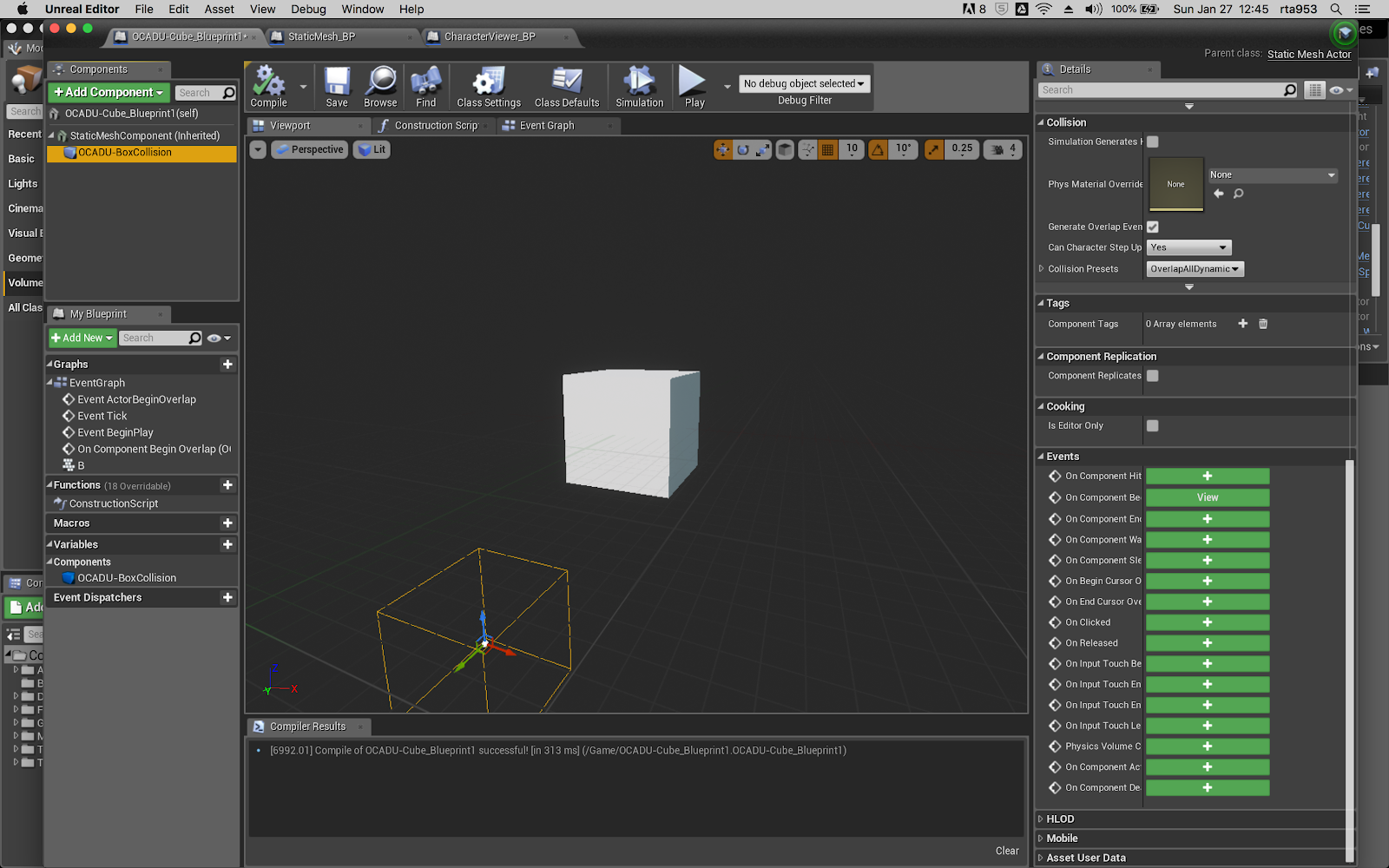Screen dimensions: 1389x868
Task: Open Class Settings from the toolbar
Action: (x=489, y=87)
